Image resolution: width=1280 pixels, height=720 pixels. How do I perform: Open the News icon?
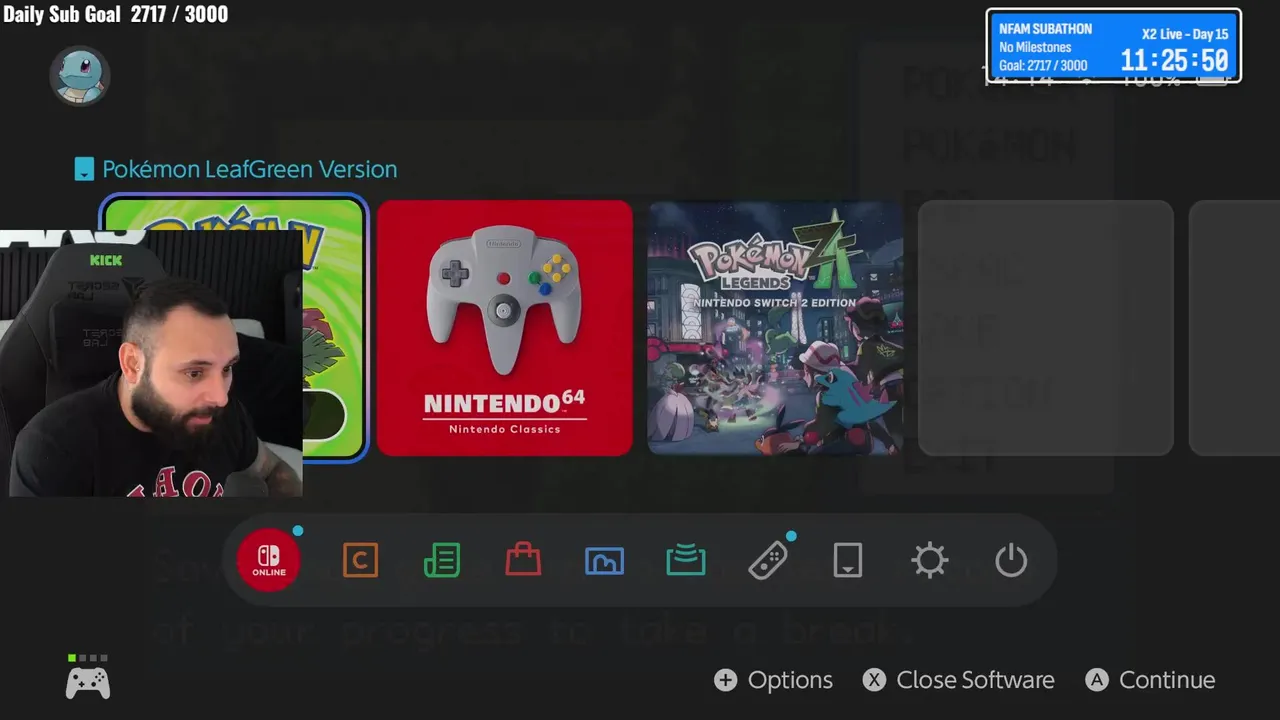[442, 560]
